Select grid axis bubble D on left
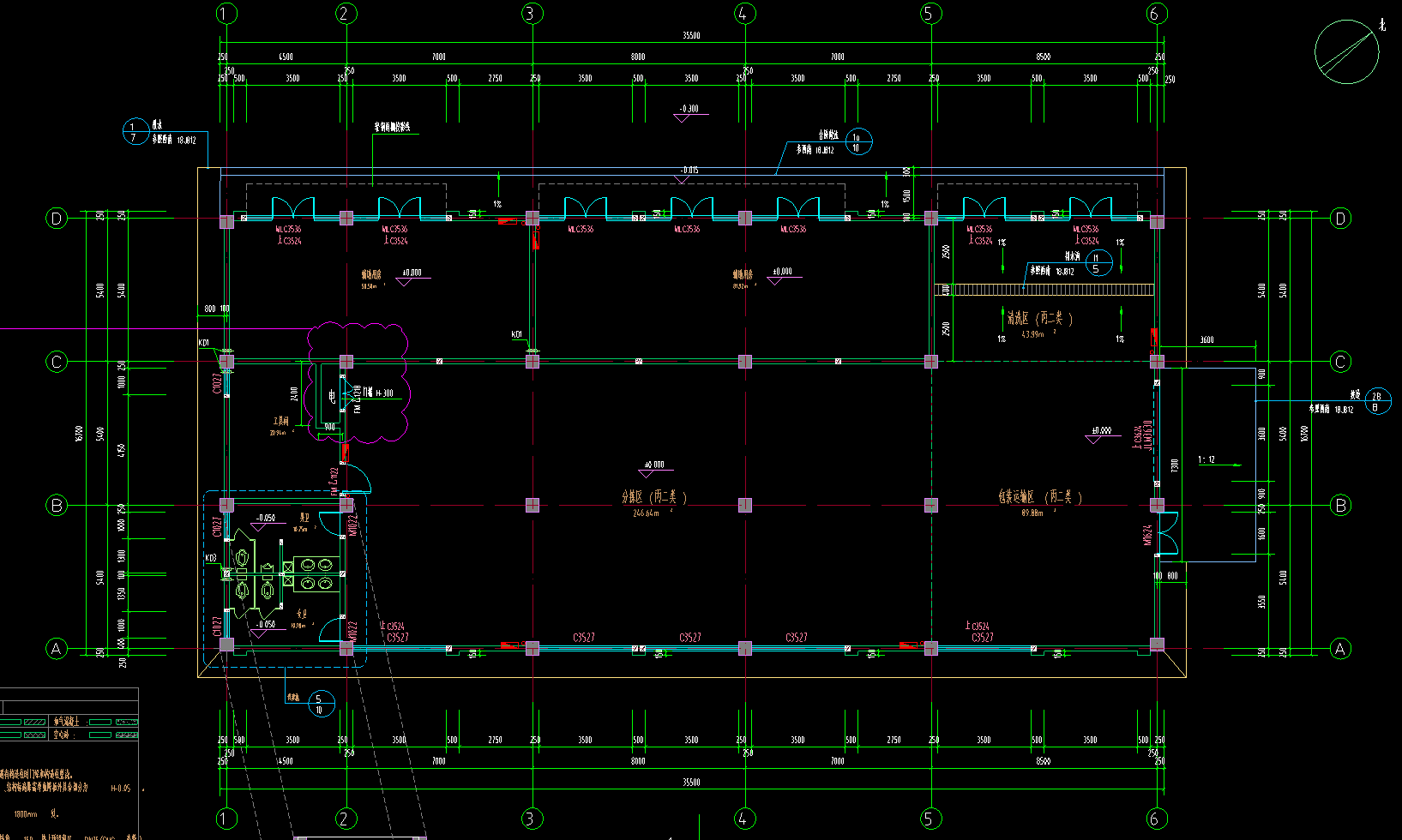Viewport: 1402px width, 840px height. pos(57,219)
